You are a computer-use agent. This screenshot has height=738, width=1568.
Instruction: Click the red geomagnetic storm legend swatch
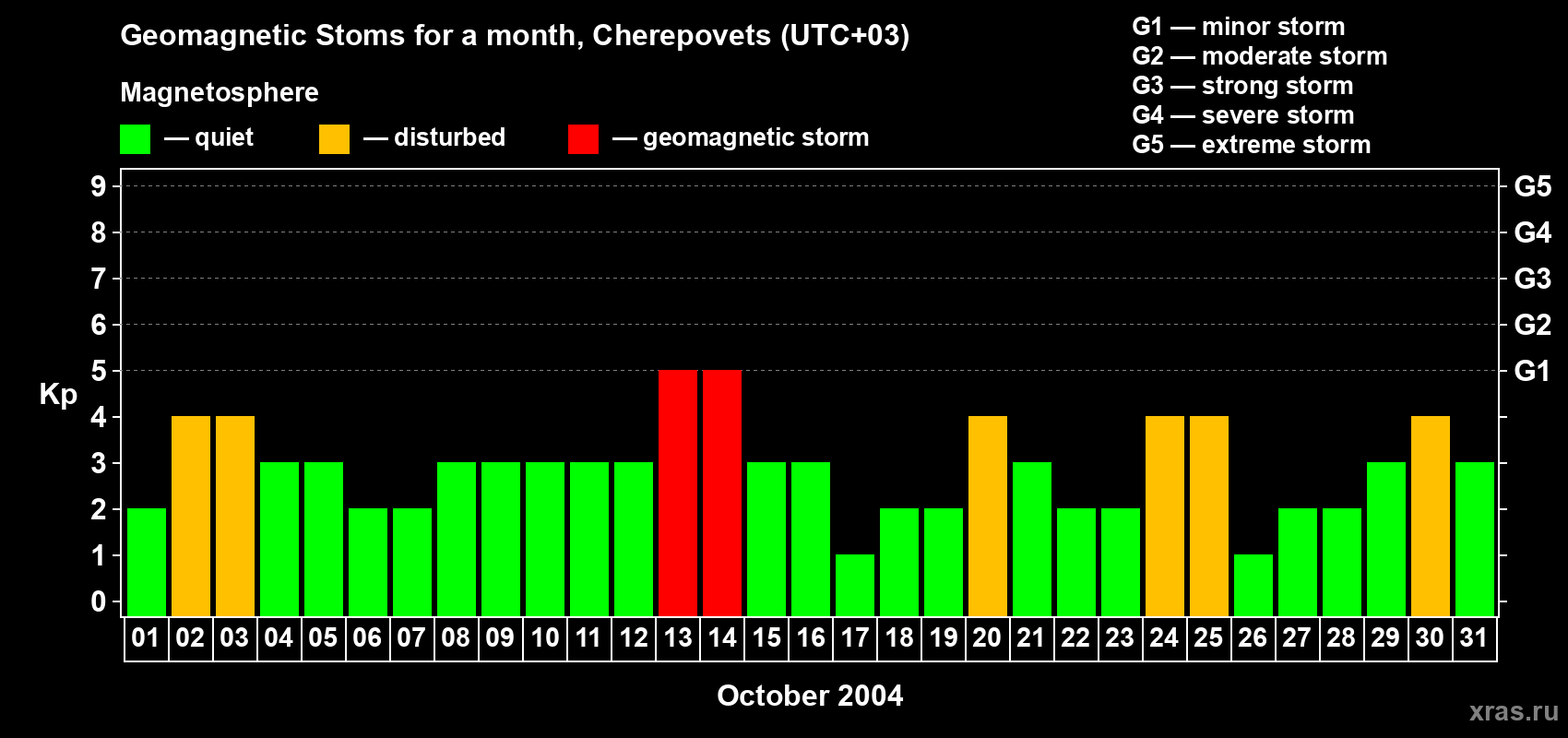pyautogui.click(x=583, y=139)
